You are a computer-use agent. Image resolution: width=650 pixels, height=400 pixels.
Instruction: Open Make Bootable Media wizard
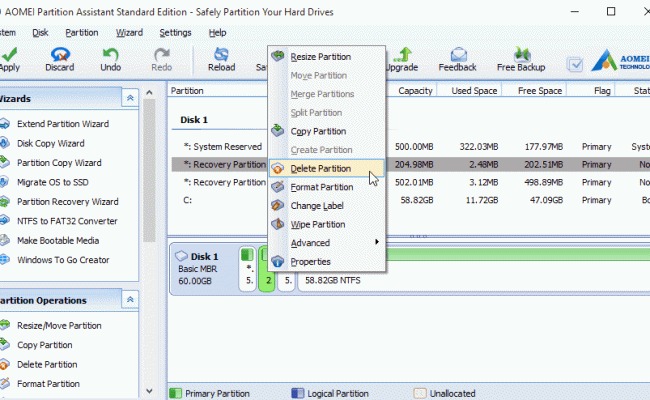click(x=58, y=240)
